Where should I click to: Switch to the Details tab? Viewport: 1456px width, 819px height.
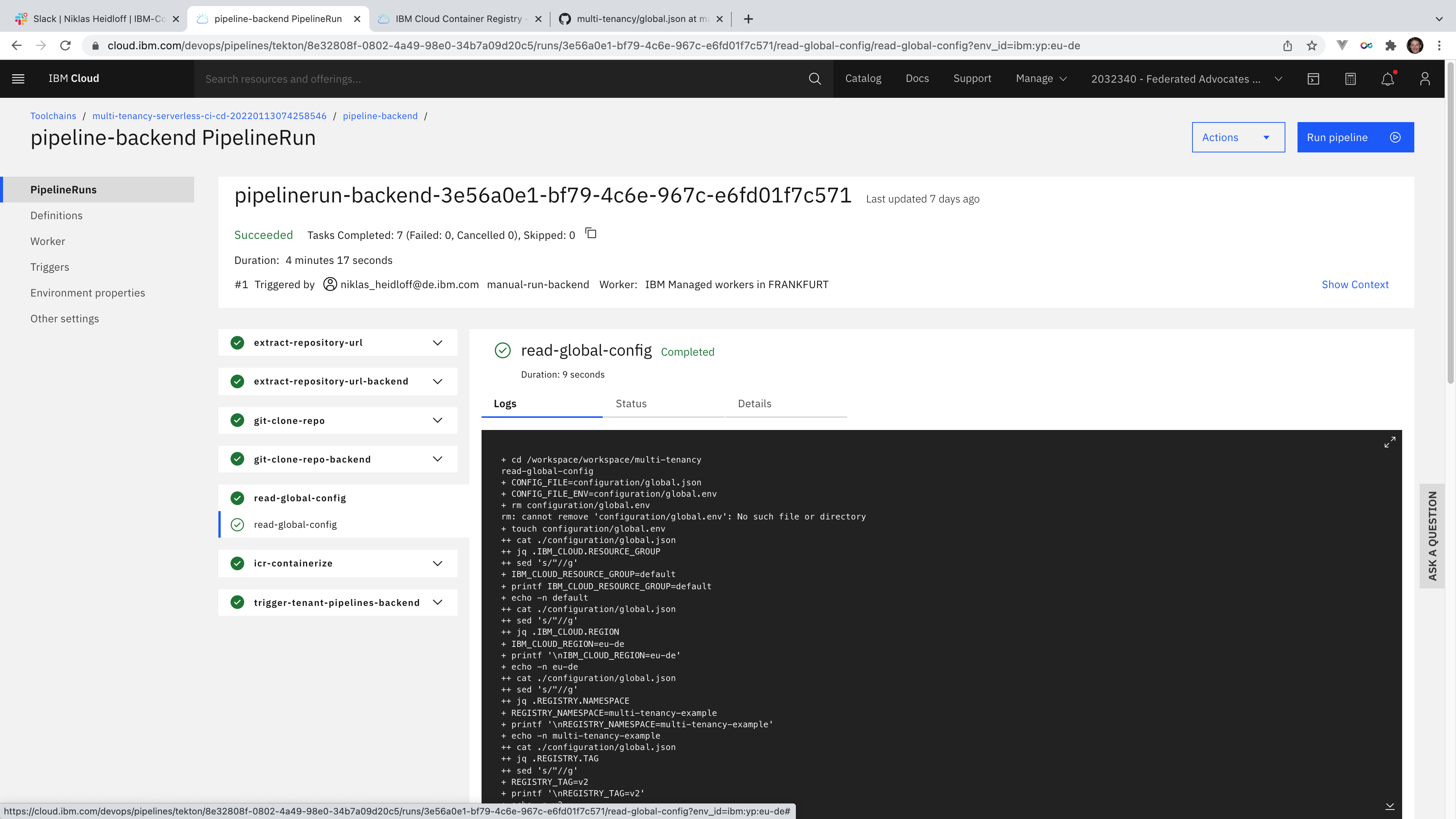(754, 403)
